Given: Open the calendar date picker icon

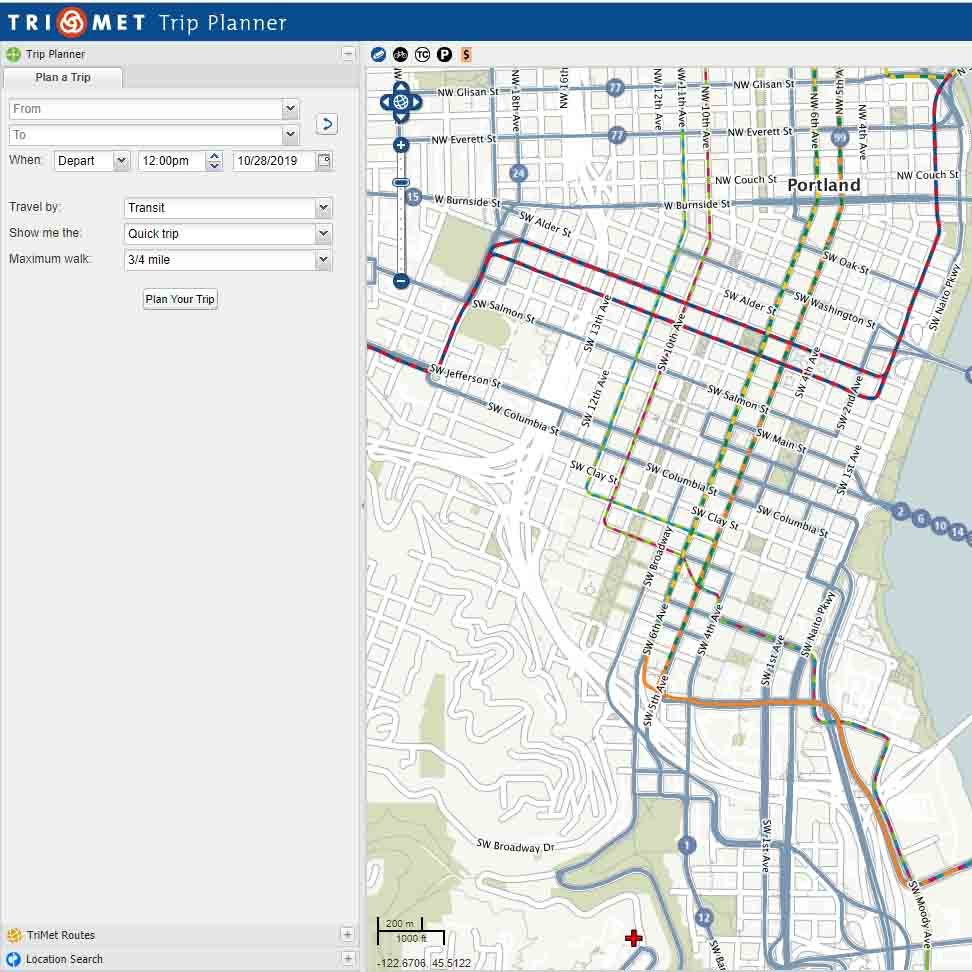Looking at the screenshot, I should click(323, 160).
